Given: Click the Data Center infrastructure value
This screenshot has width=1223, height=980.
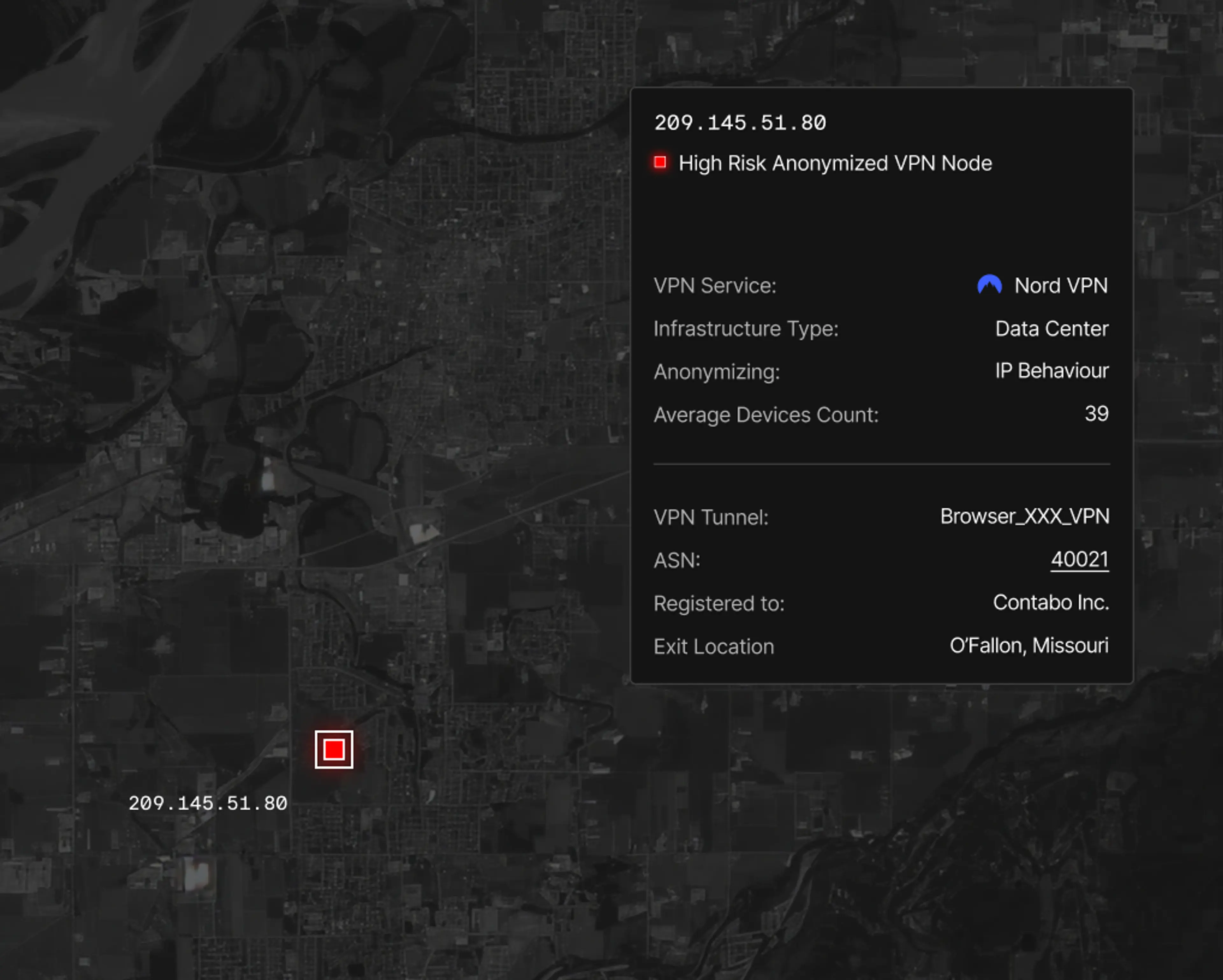Looking at the screenshot, I should pyautogui.click(x=1051, y=329).
